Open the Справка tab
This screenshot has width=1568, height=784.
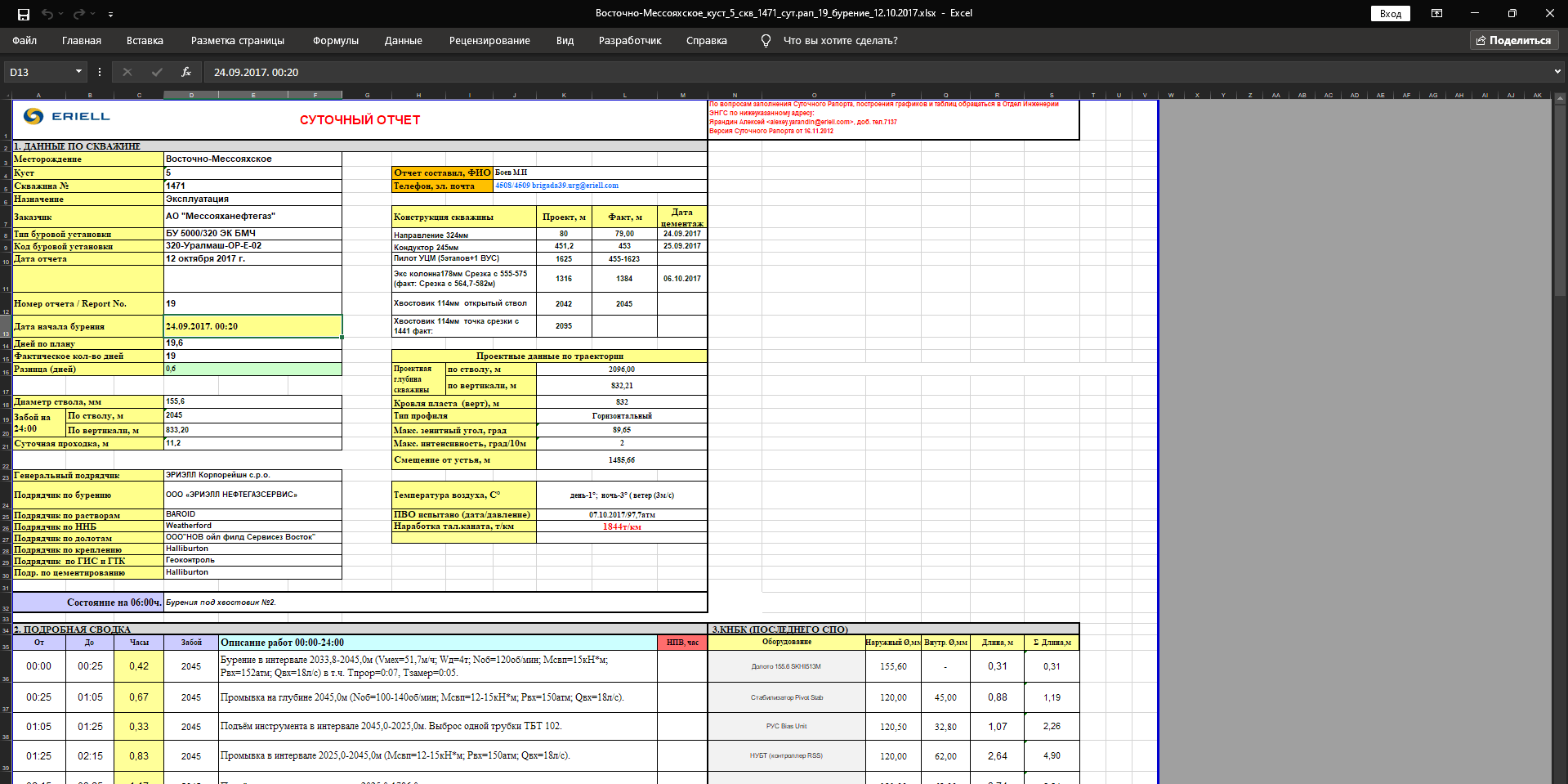707,40
